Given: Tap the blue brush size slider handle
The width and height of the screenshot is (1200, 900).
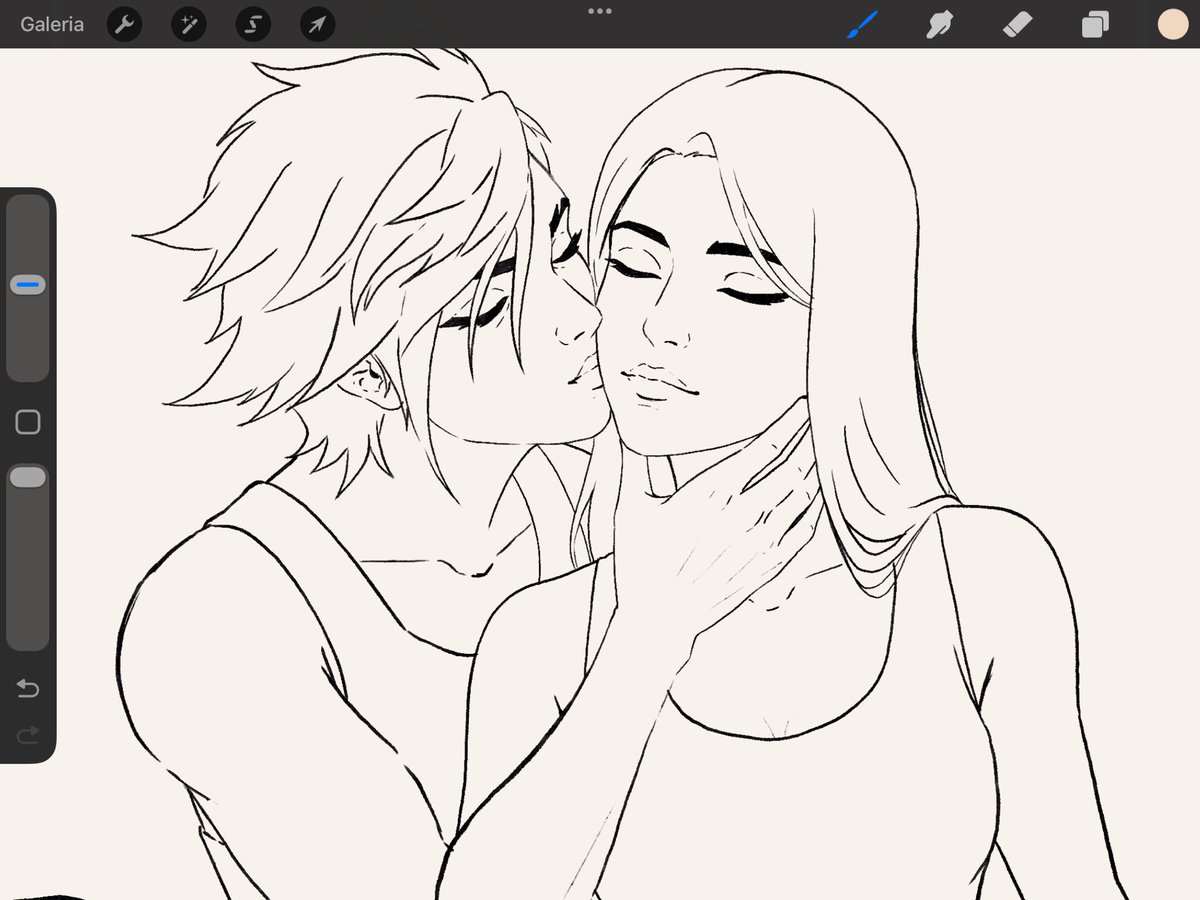Looking at the screenshot, I should coord(27,284).
